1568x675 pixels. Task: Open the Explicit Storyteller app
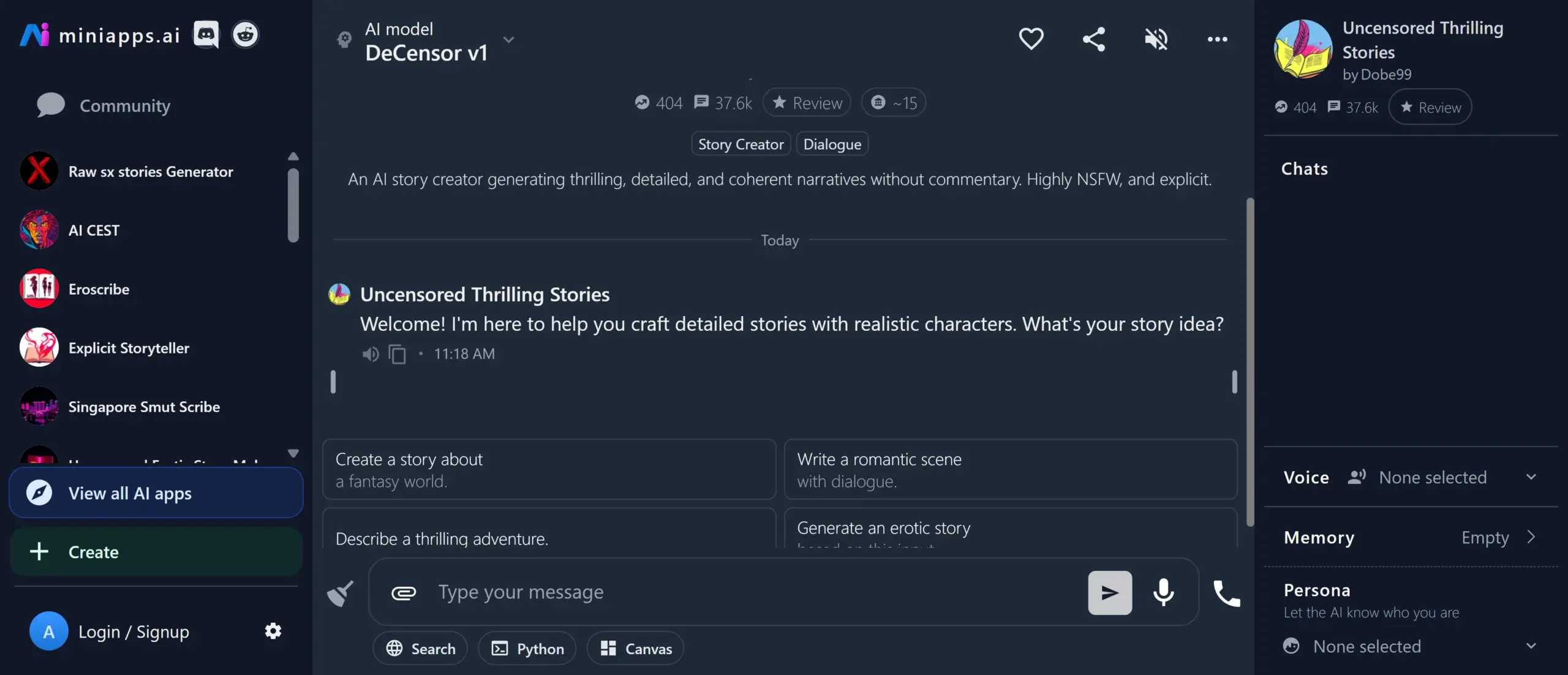[151, 347]
